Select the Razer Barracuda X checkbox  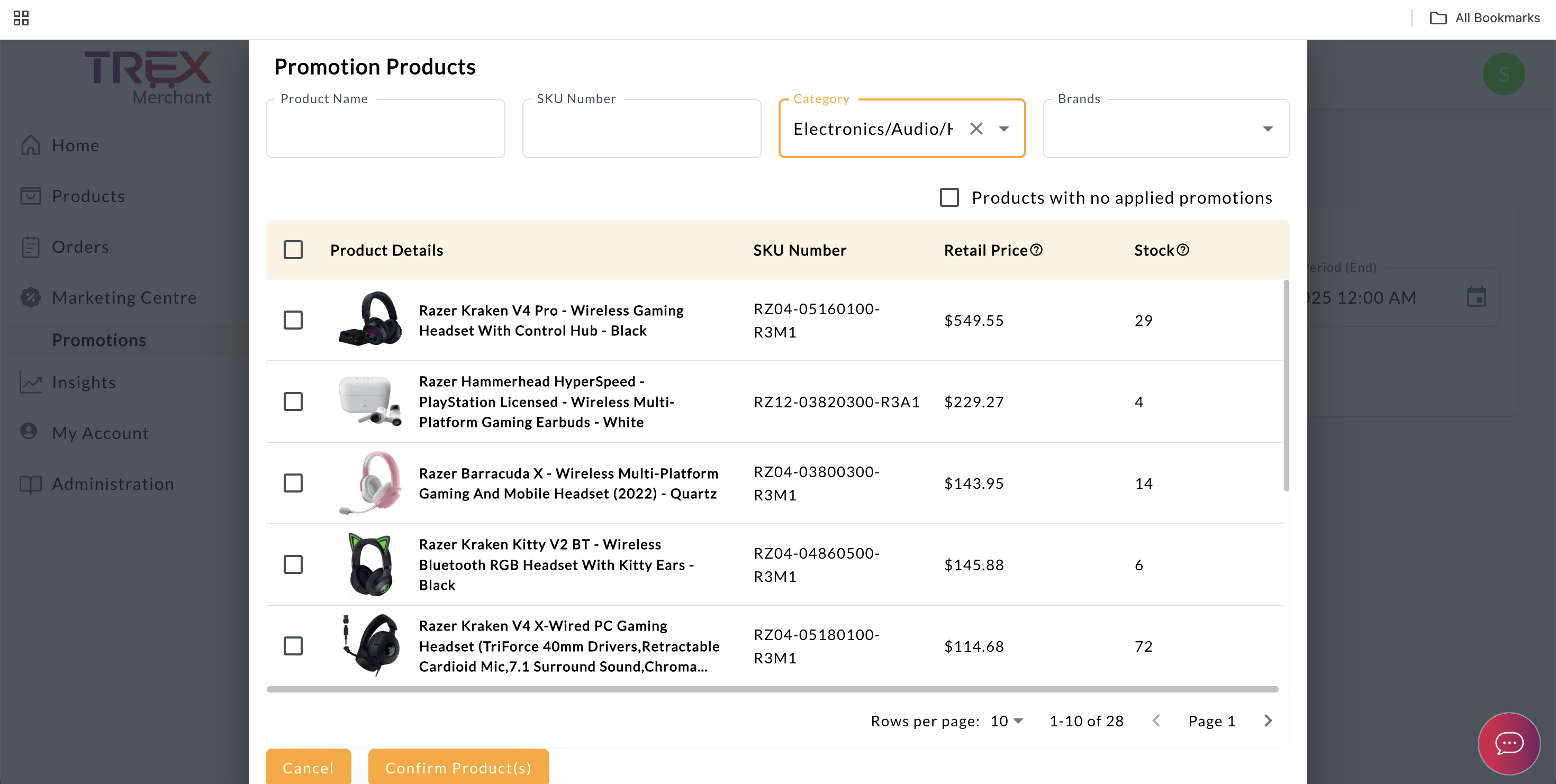(x=293, y=483)
